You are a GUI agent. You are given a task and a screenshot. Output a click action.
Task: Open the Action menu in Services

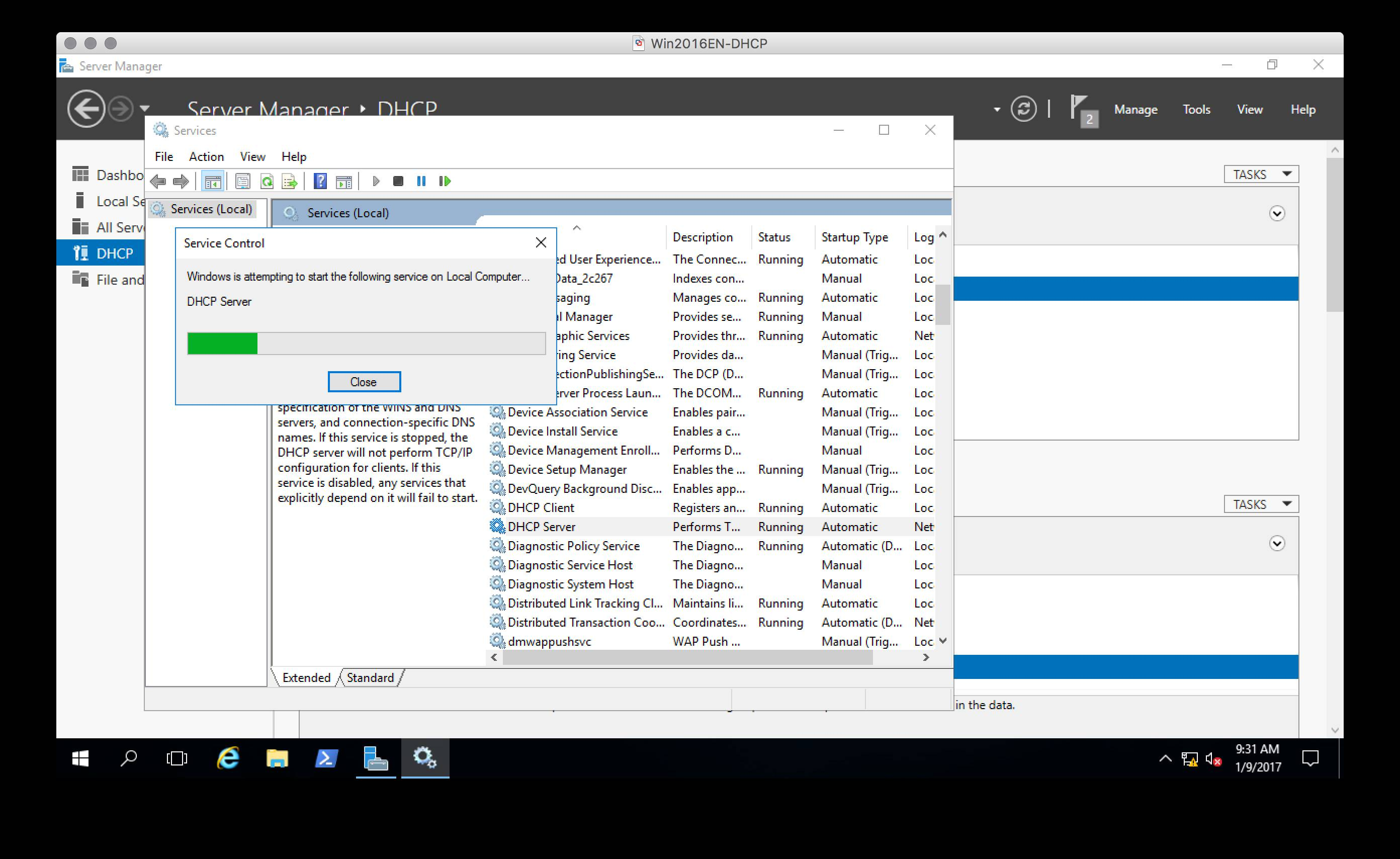(206, 157)
